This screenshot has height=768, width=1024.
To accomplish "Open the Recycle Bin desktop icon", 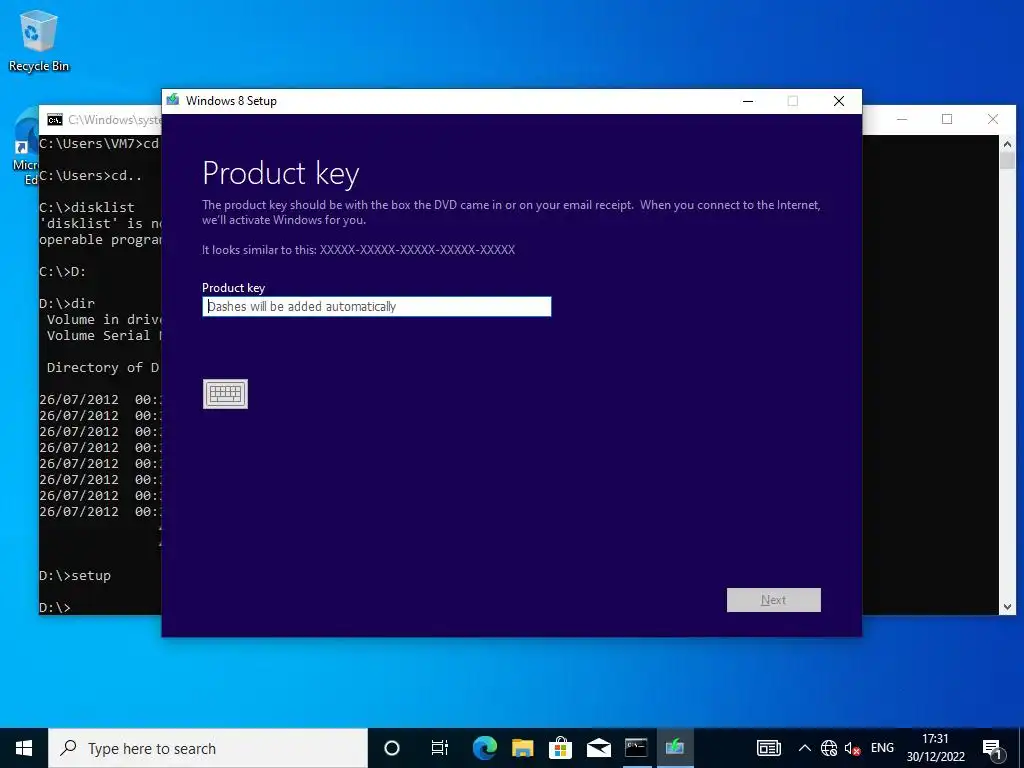I will tap(39, 40).
